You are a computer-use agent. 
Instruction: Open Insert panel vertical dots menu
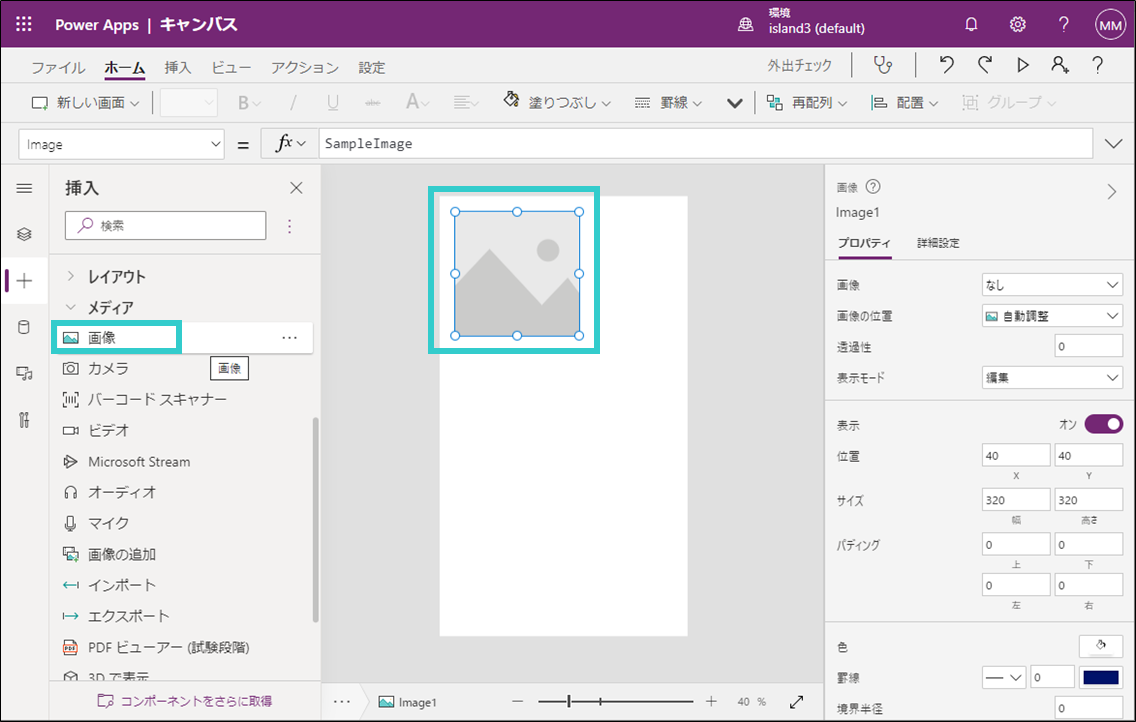(x=289, y=226)
